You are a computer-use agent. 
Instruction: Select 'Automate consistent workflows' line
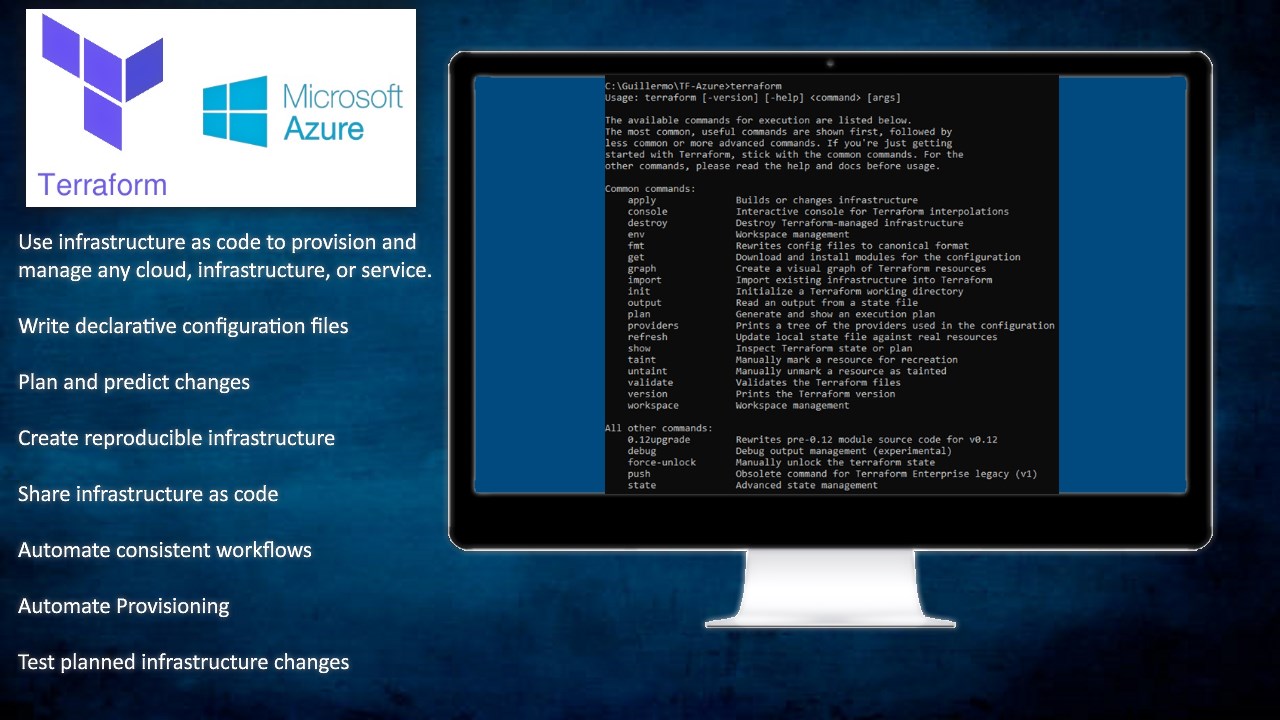[x=165, y=550]
